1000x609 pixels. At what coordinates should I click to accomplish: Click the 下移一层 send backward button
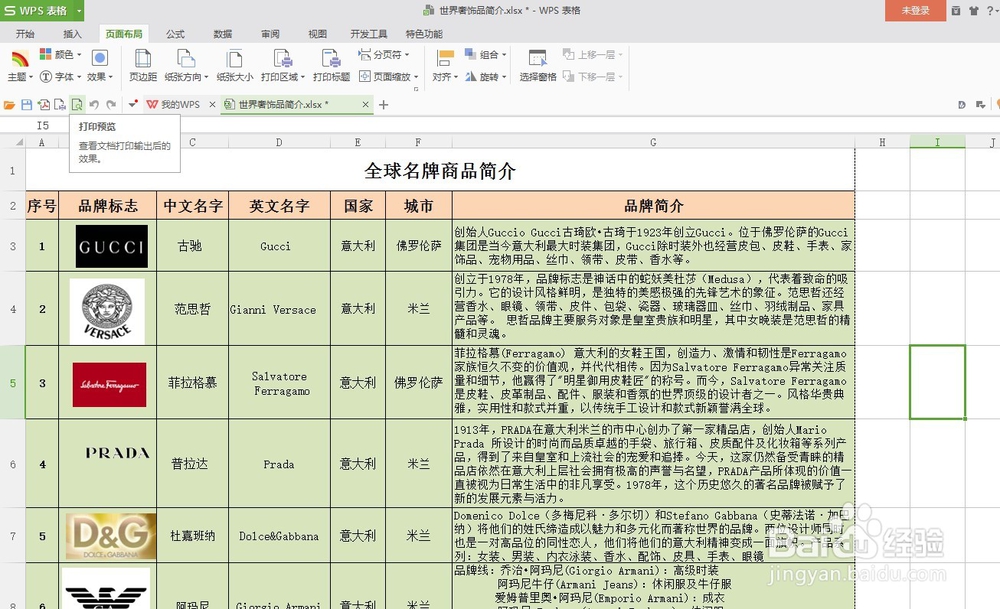click(x=592, y=77)
